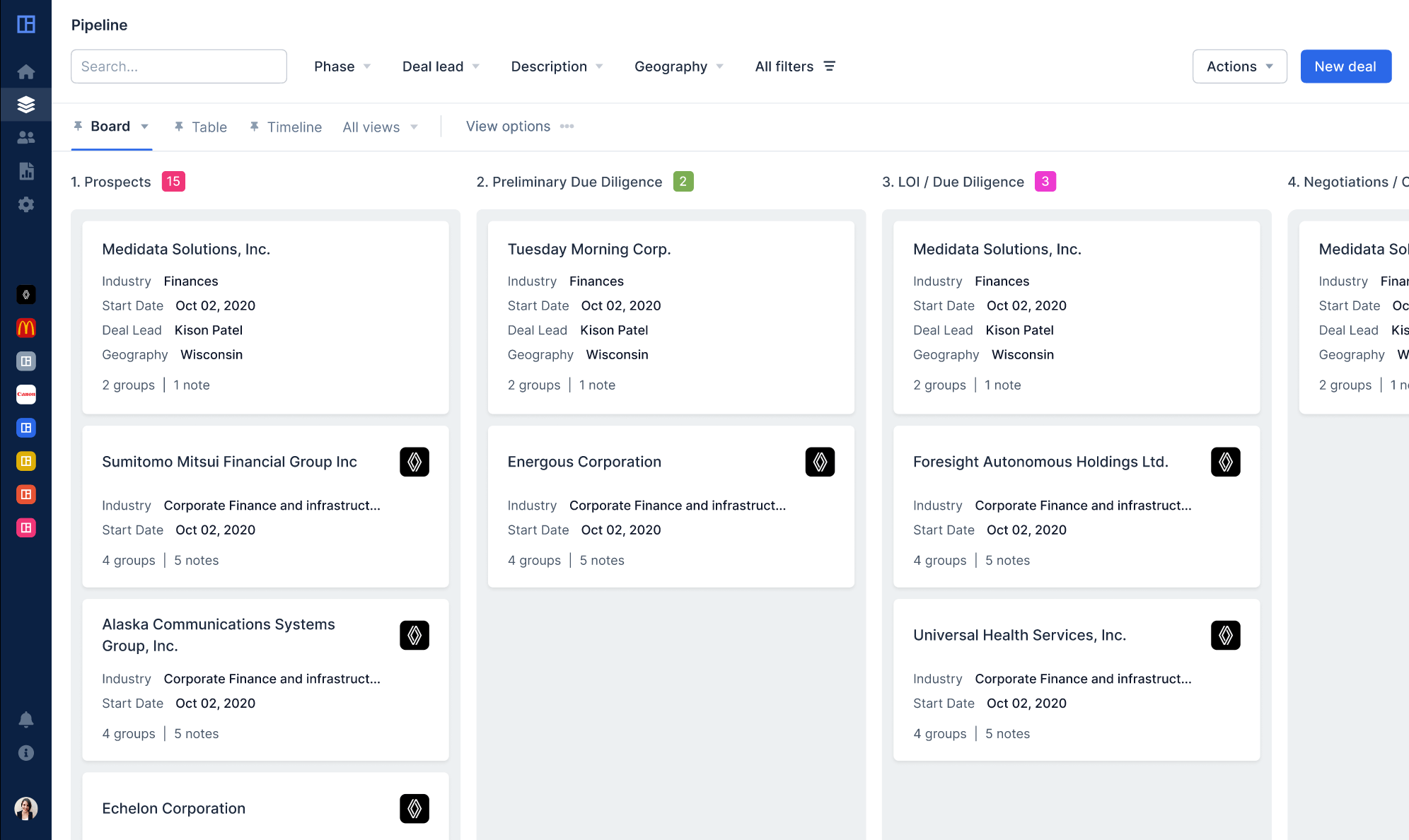This screenshot has height=840, width=1409.
Task: Open All filters panel
Action: 795,66
